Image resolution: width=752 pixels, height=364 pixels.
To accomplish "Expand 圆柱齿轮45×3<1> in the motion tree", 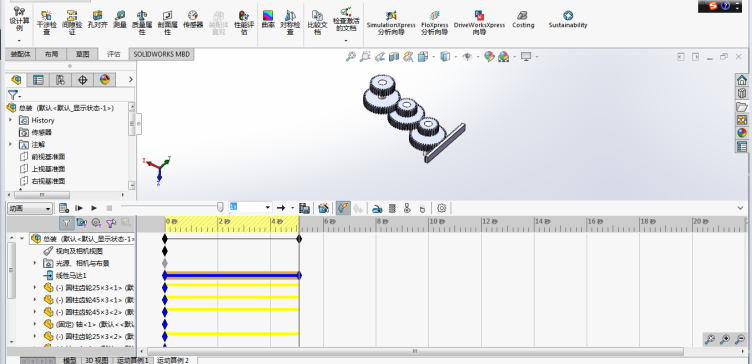I will tap(35, 299).
